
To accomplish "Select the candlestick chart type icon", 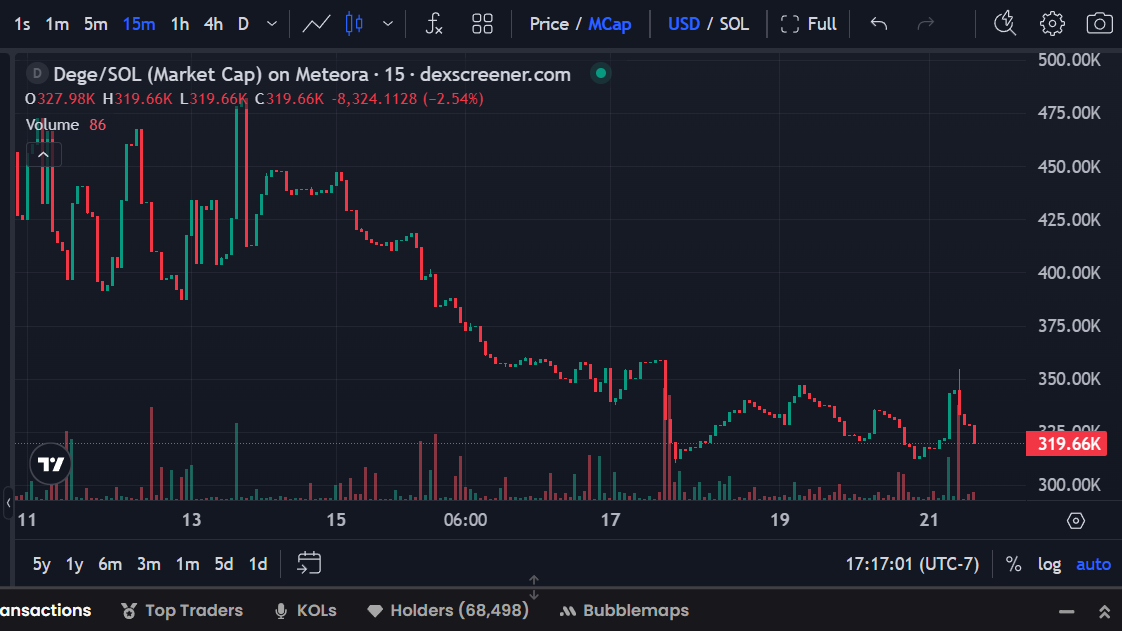I will pyautogui.click(x=352, y=24).
